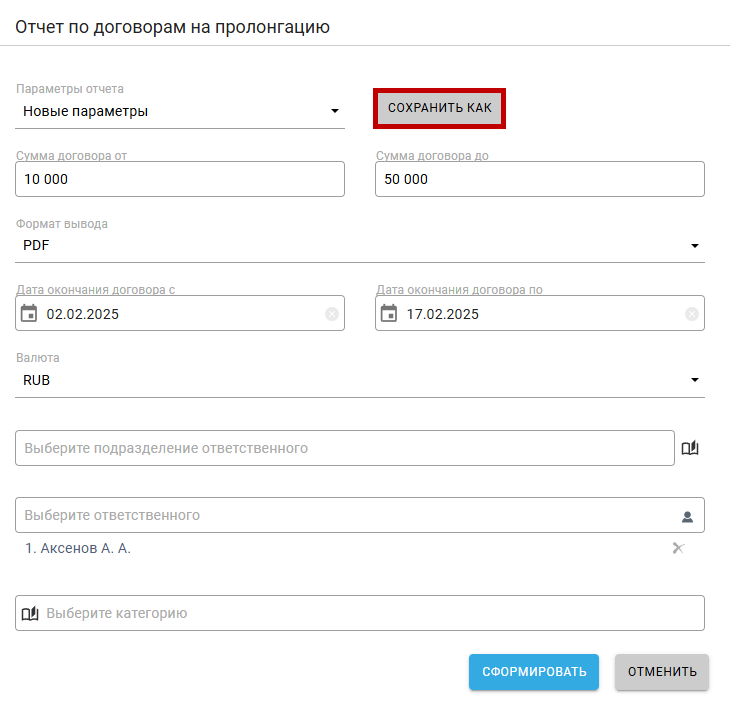730x708 pixels.
Task: Click the category book icon
Action: pos(30,613)
